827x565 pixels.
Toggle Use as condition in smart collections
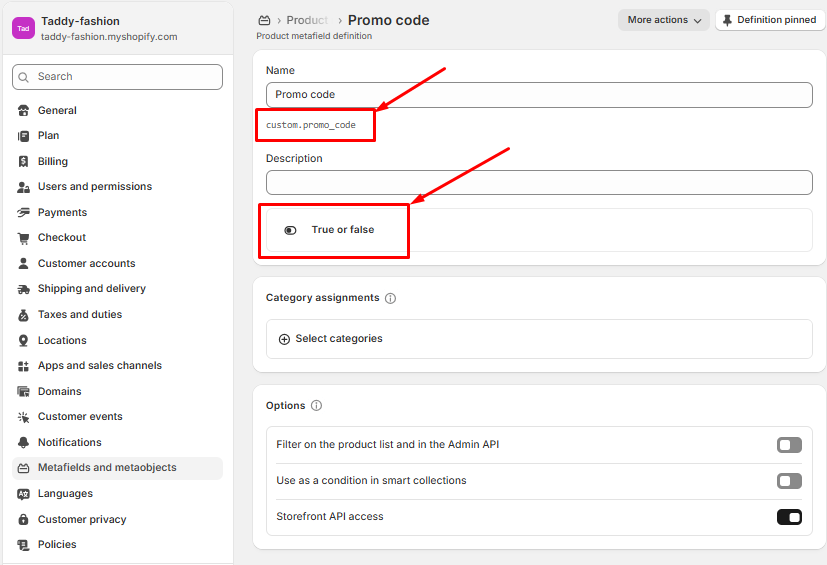[x=789, y=481]
